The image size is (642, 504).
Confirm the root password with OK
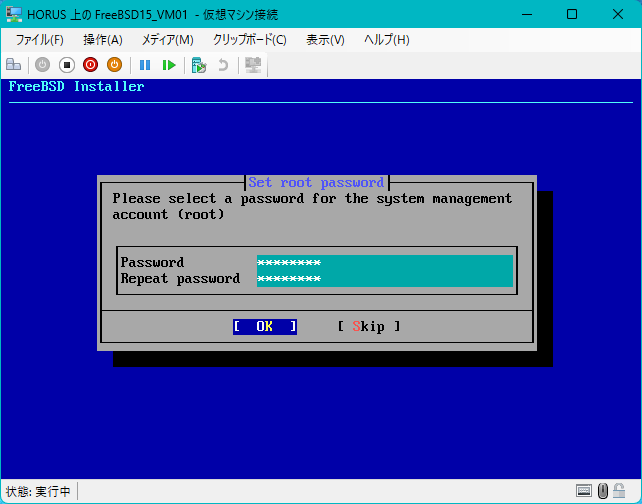click(x=265, y=326)
